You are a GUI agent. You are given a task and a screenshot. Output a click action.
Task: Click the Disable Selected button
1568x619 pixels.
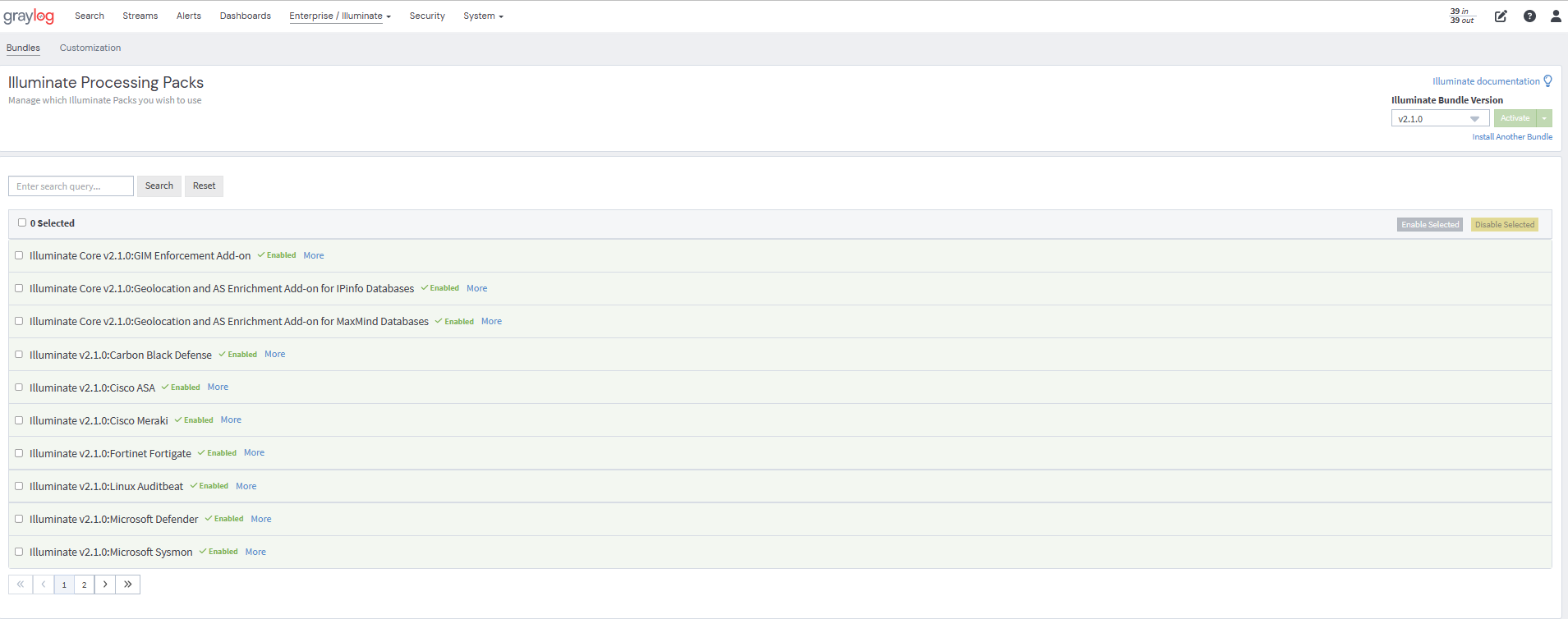point(1504,224)
